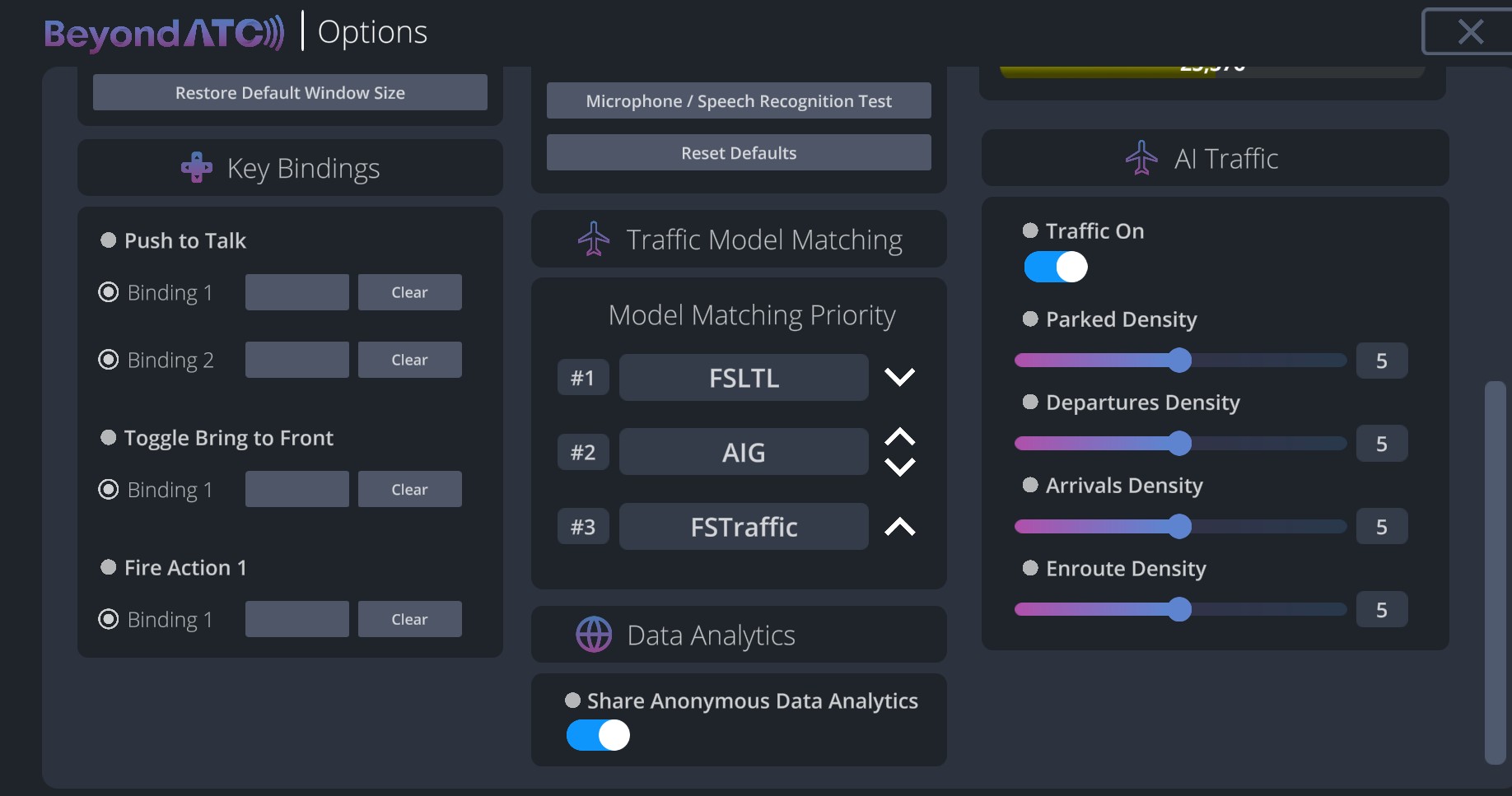Click the record icon for Fire Action 1 binding
Screen dimensions: 1512x796
point(108,619)
